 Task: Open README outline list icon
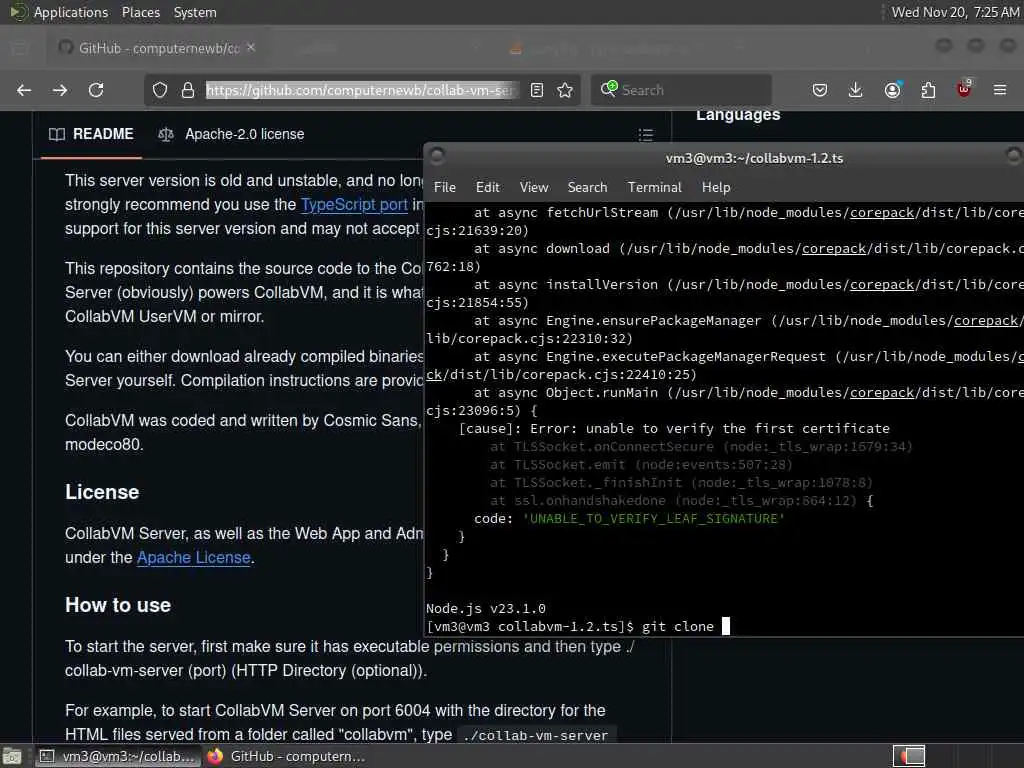(x=646, y=135)
